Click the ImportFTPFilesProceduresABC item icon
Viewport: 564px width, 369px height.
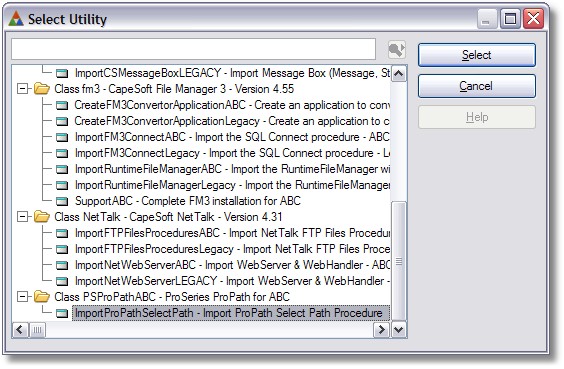pos(62,233)
